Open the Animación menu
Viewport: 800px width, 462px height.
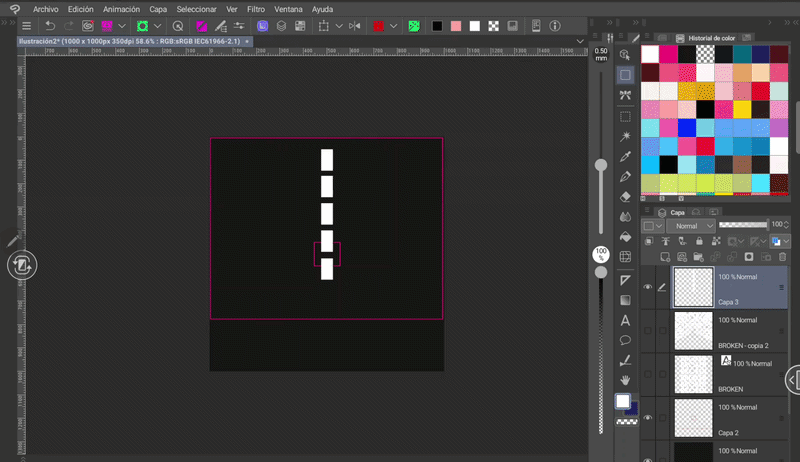121,8
